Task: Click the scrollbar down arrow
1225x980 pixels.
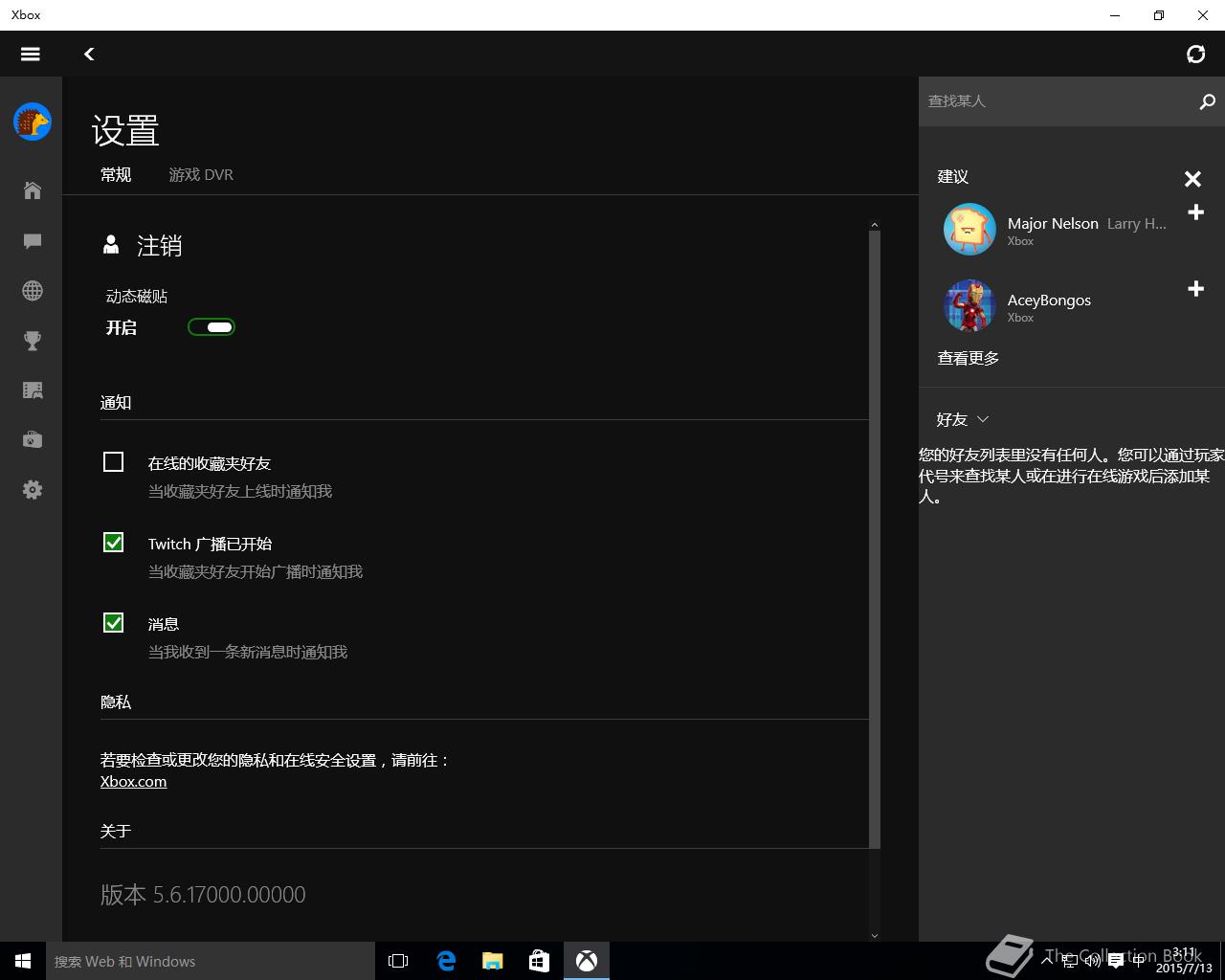Action: [875, 935]
